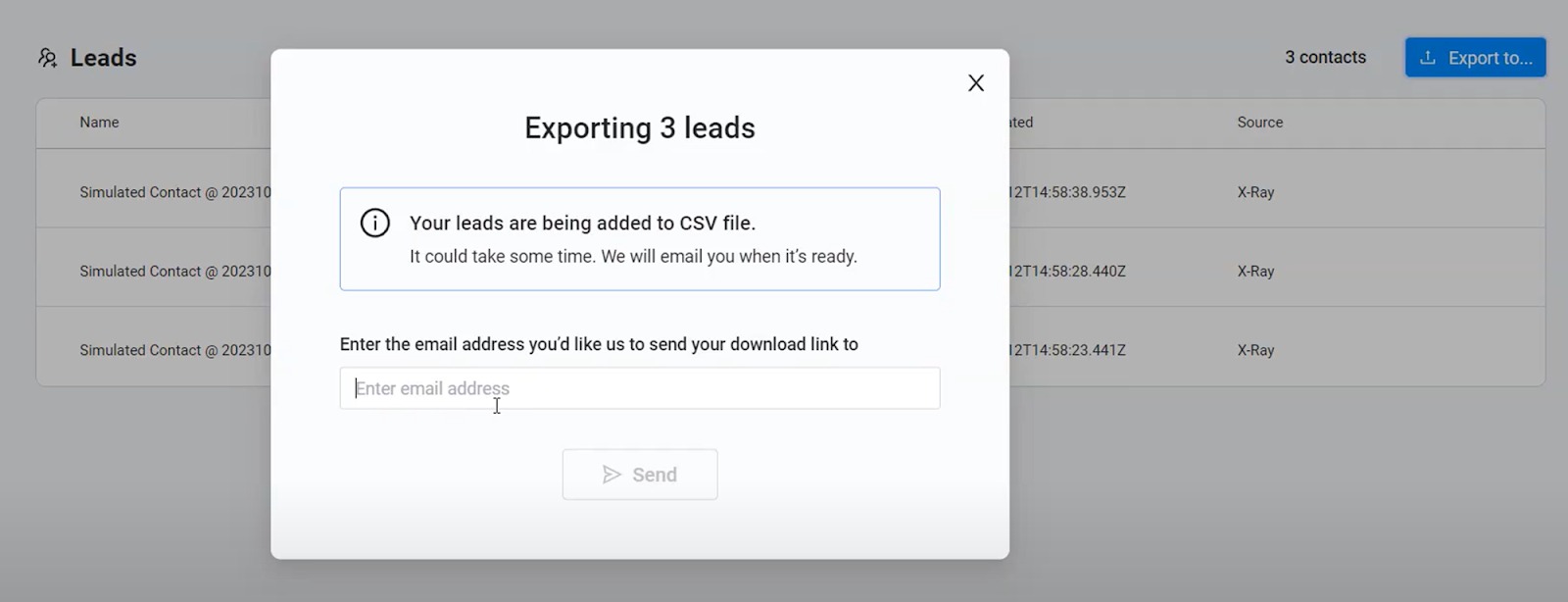
Task: Click the Exporting 3 leads title
Action: [x=639, y=128]
